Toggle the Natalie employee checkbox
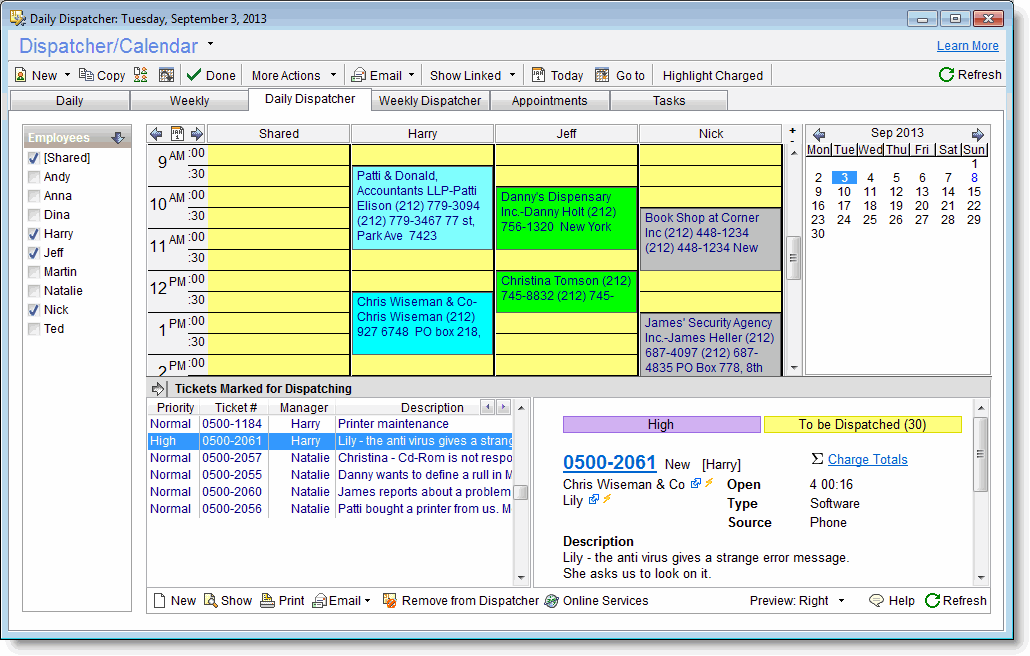 pos(34,291)
